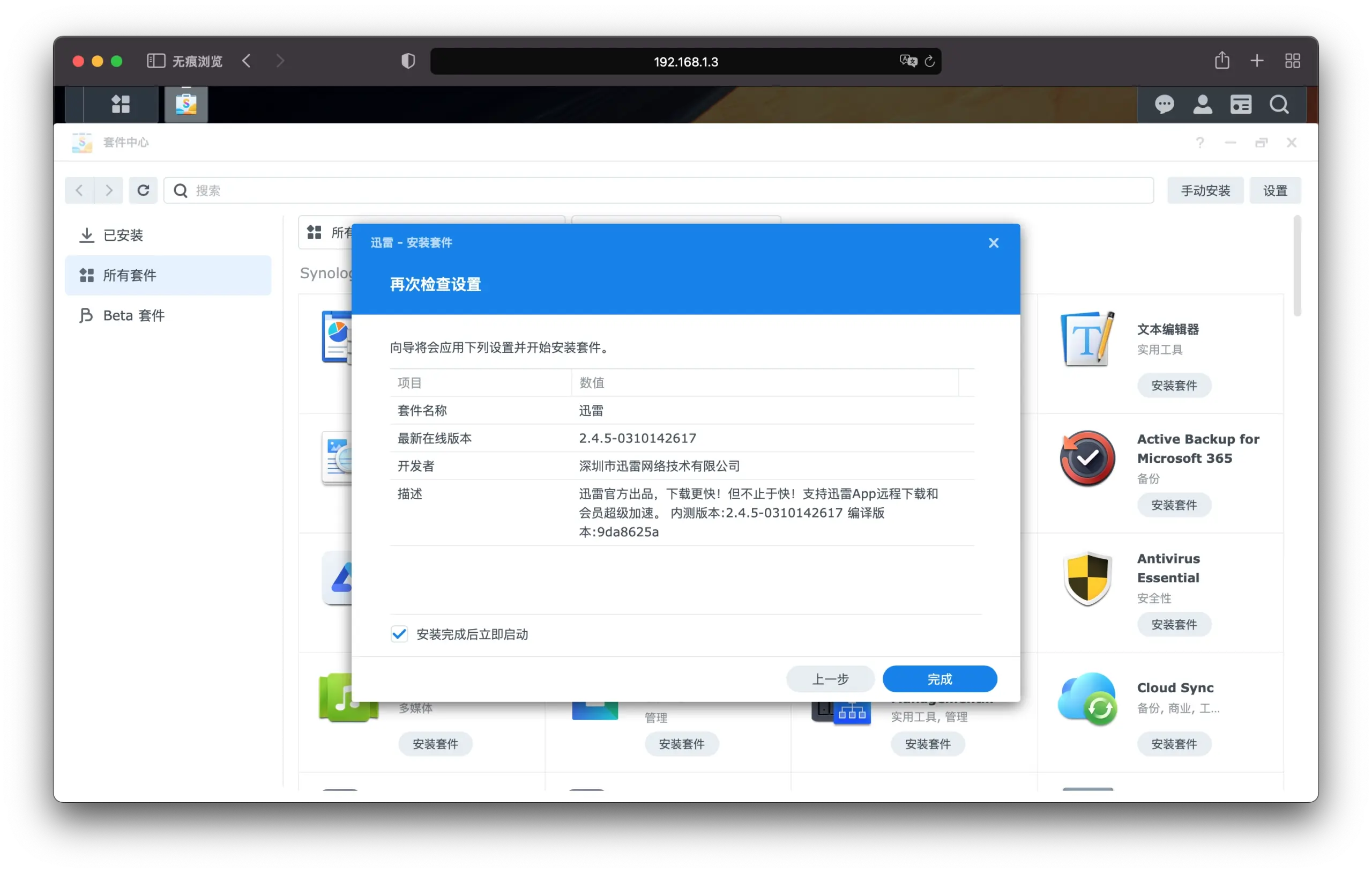Select 所有套件 in the sidebar
Image resolution: width=1372 pixels, height=873 pixels.
click(x=168, y=276)
